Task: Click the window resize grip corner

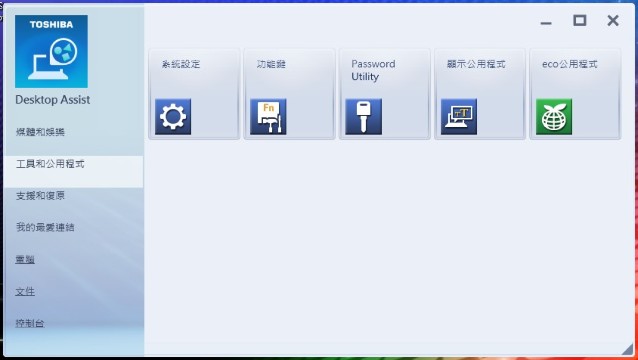Action: (628, 349)
